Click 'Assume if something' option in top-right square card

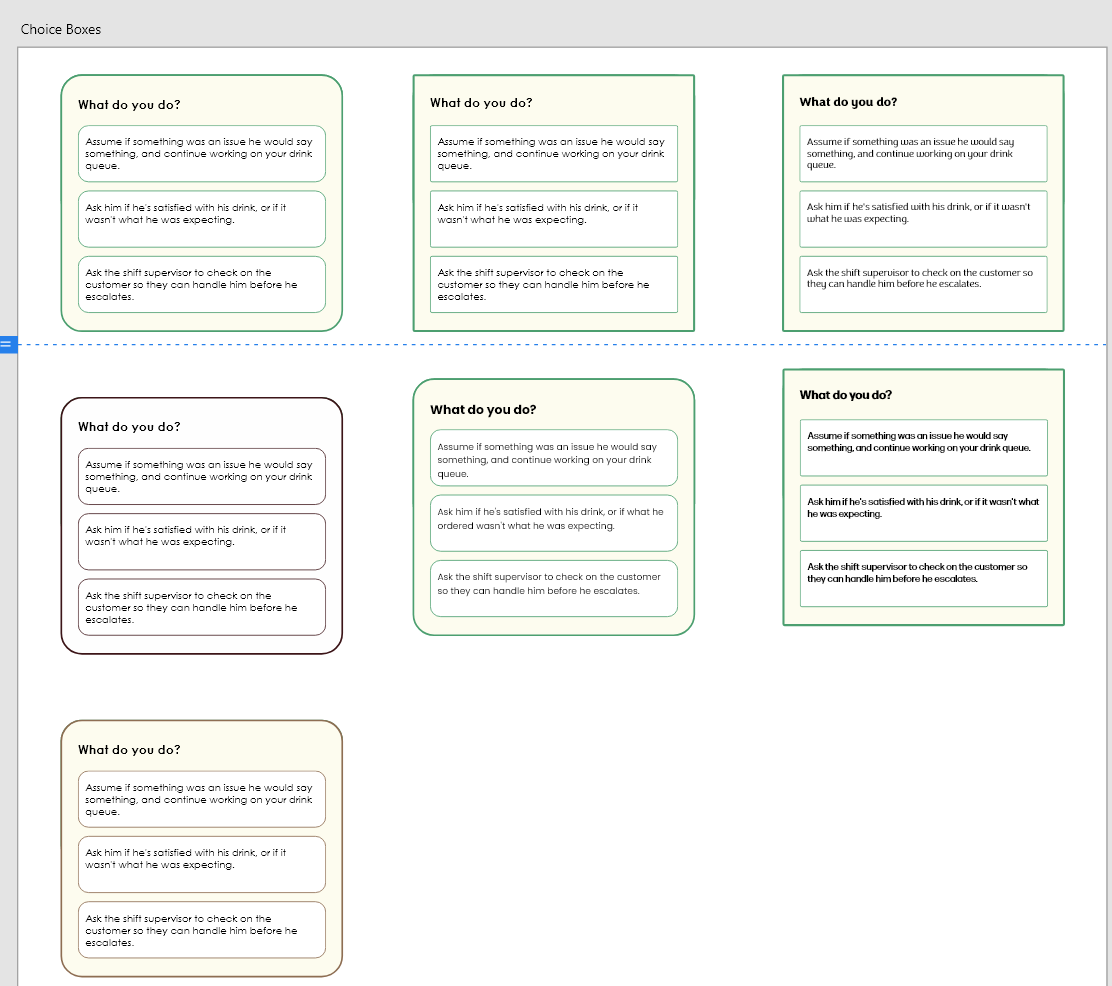pyautogui.click(x=923, y=154)
